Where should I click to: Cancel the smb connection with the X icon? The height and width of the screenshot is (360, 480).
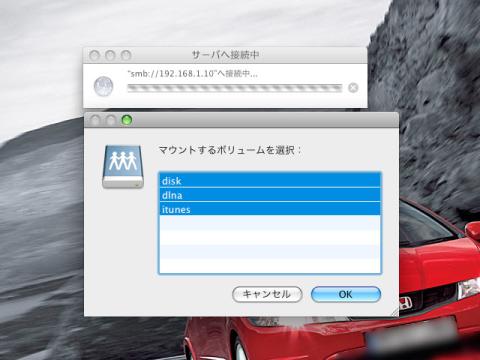pyautogui.click(x=353, y=88)
